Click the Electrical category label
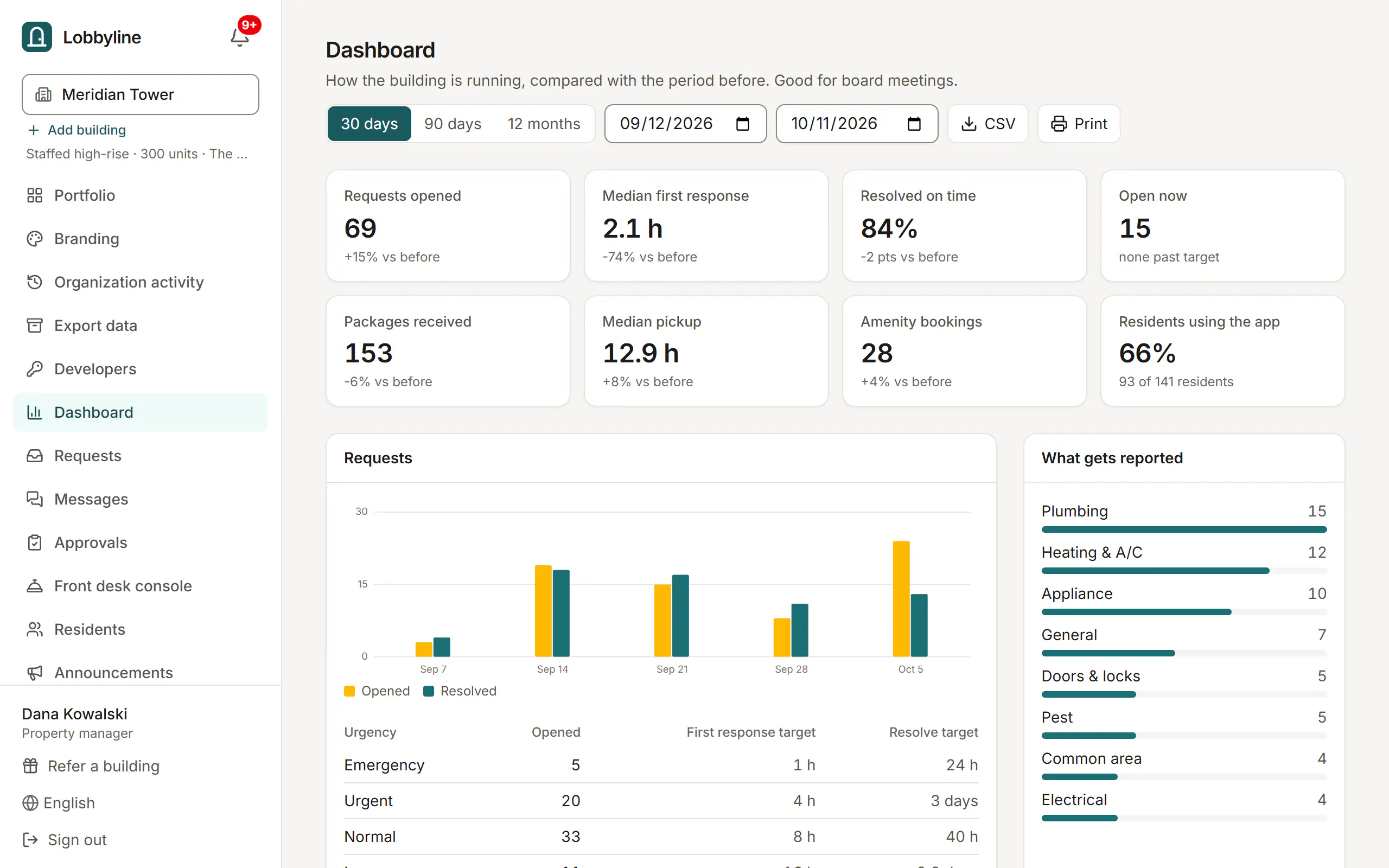1389x868 pixels. point(1074,800)
